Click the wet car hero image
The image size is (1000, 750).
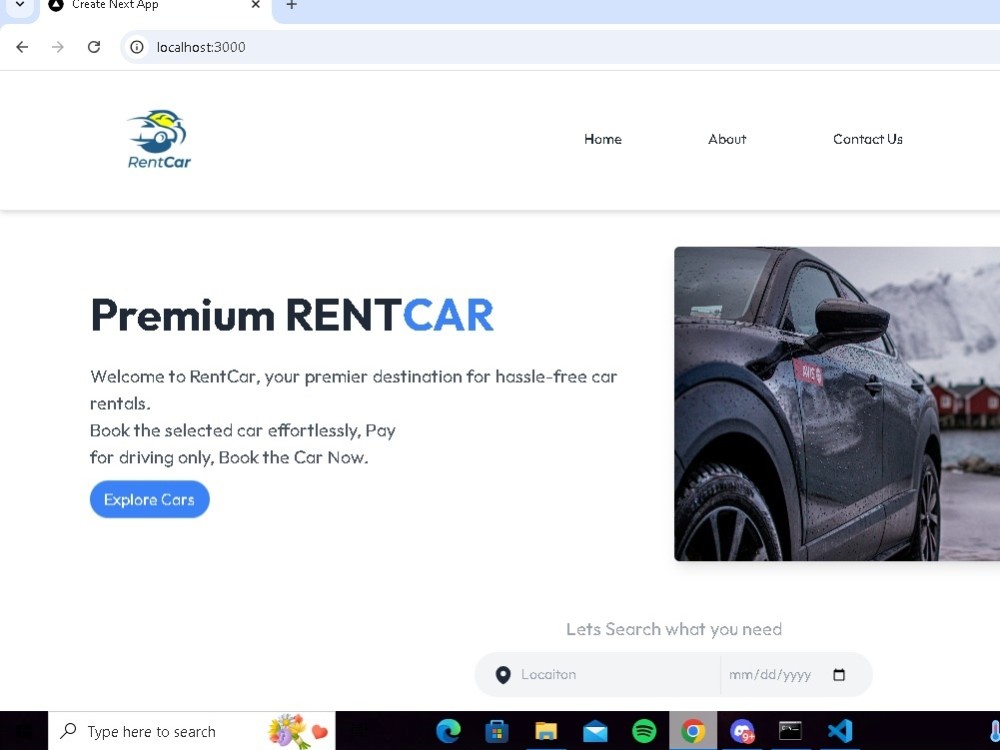[837, 404]
